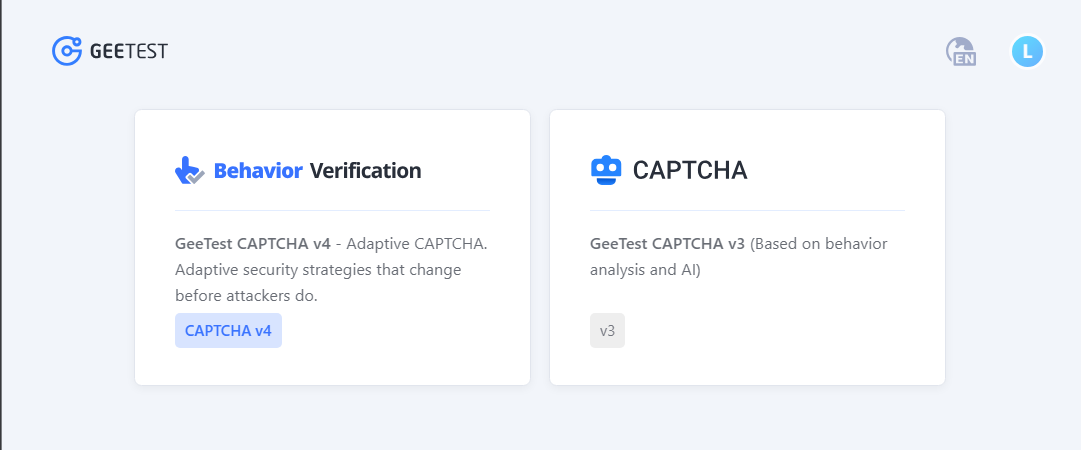Click the GEETEST wordmark text
Screen dimensions: 1081x450
click(129, 51)
